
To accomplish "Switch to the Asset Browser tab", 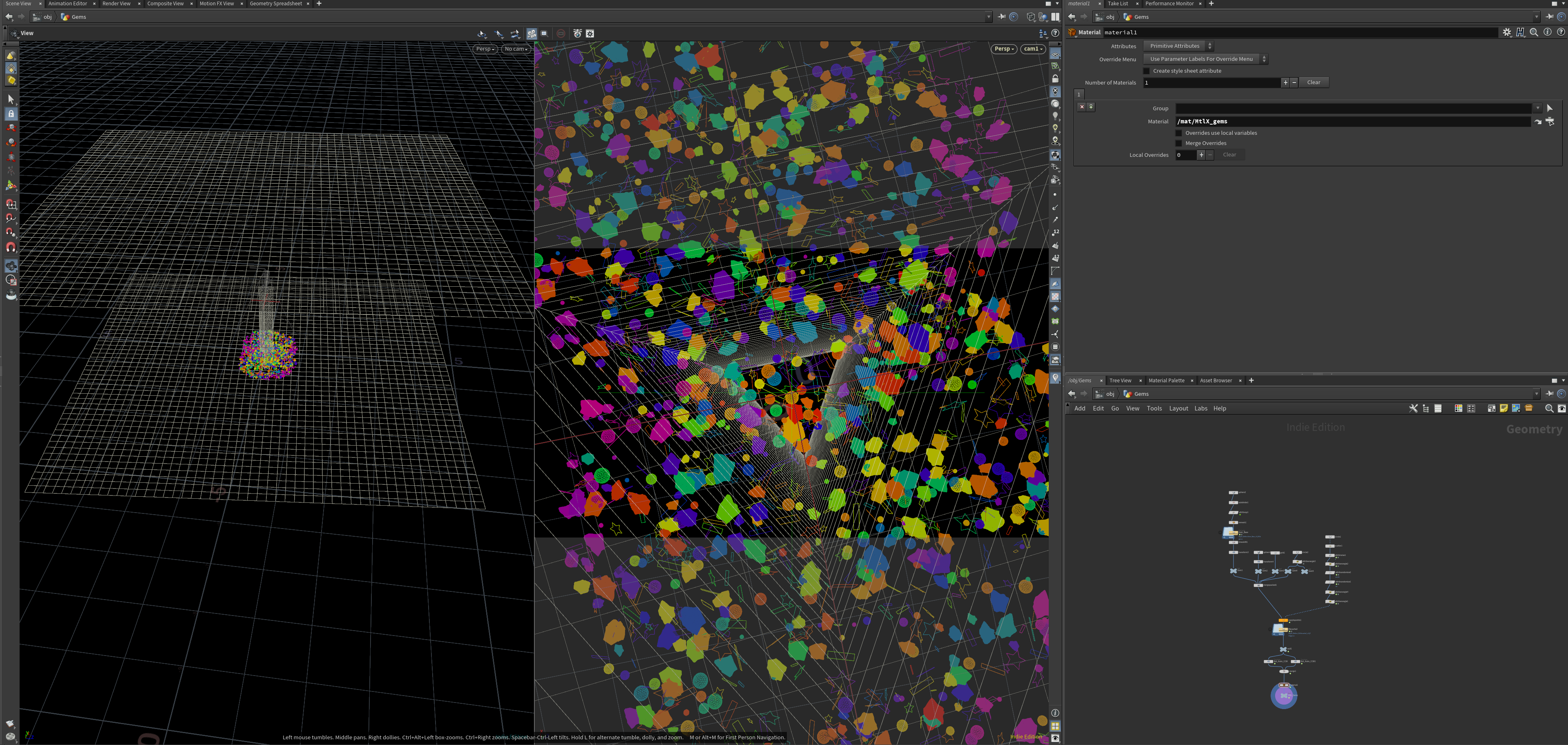I will pos(1215,380).
